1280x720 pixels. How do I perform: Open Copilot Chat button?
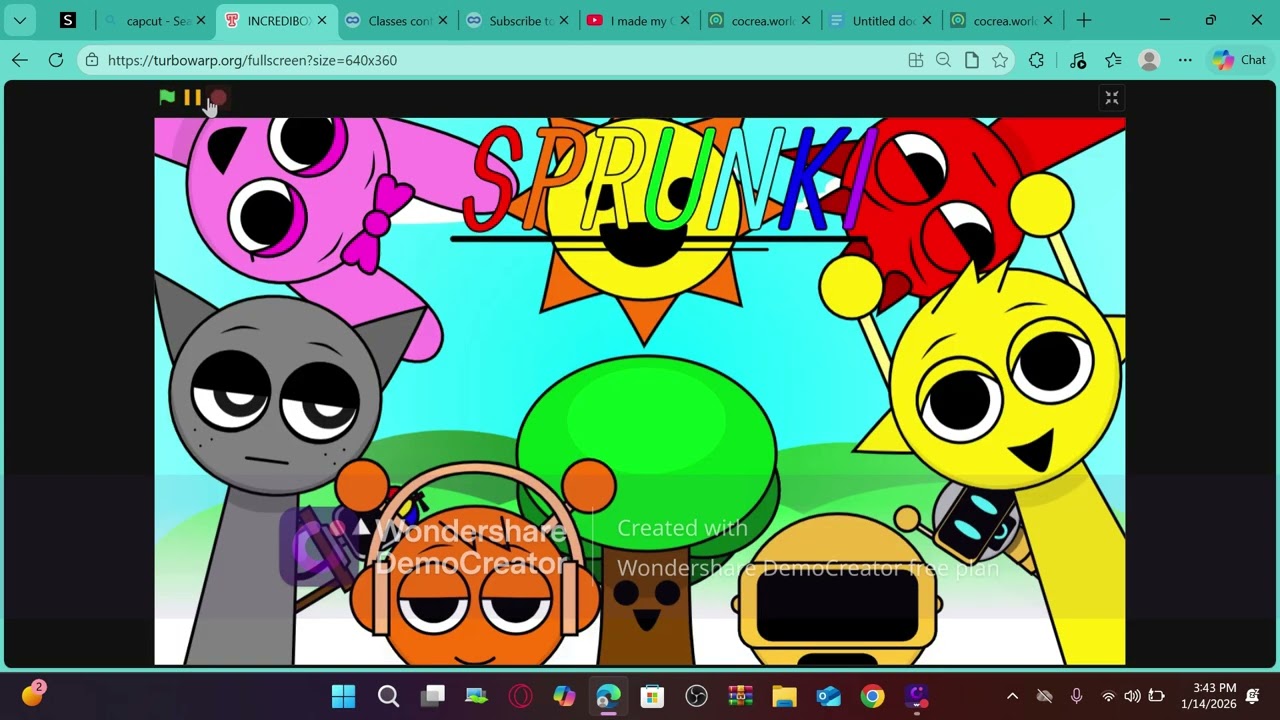click(1240, 60)
